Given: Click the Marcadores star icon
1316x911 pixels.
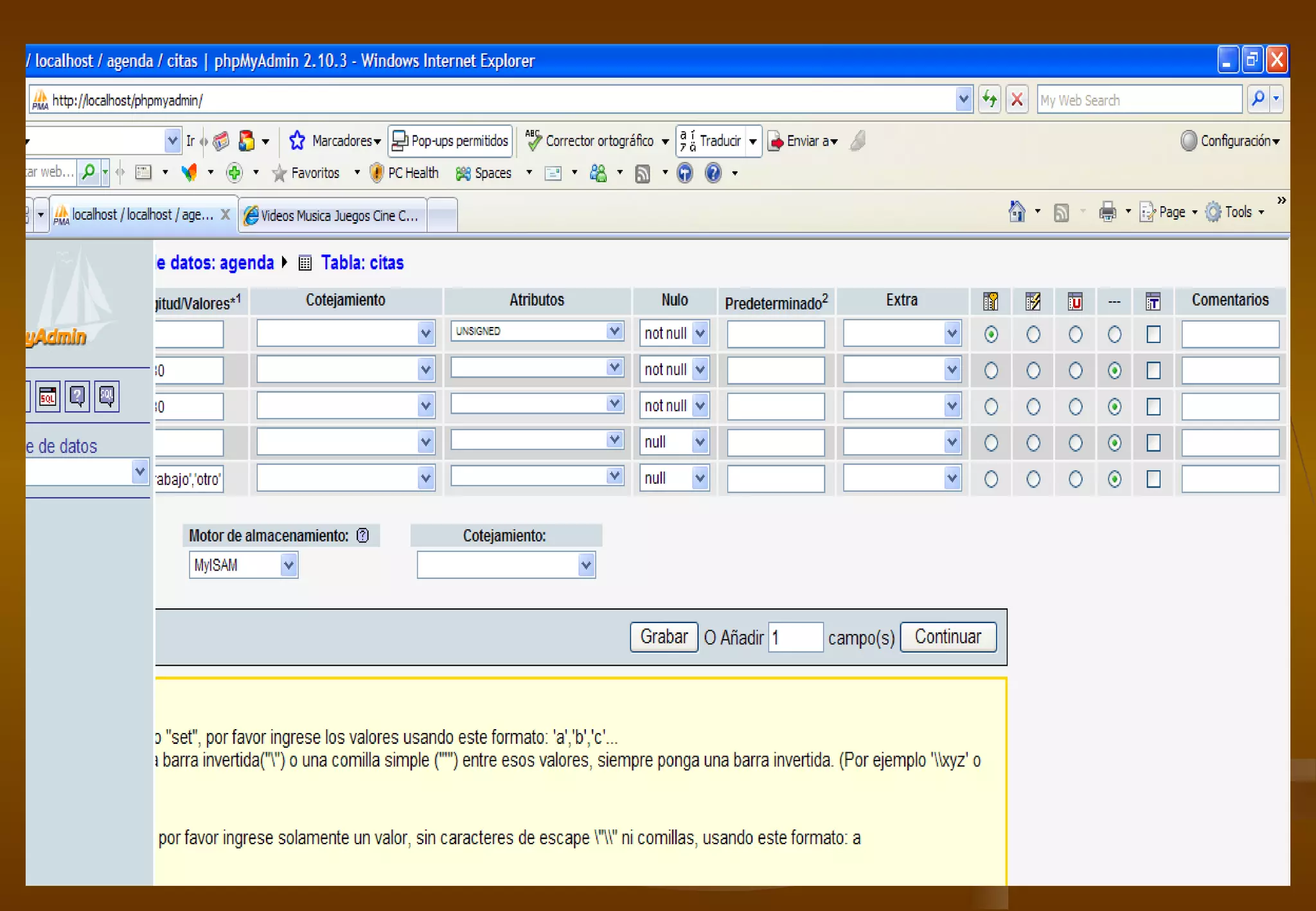Looking at the screenshot, I should [297, 141].
